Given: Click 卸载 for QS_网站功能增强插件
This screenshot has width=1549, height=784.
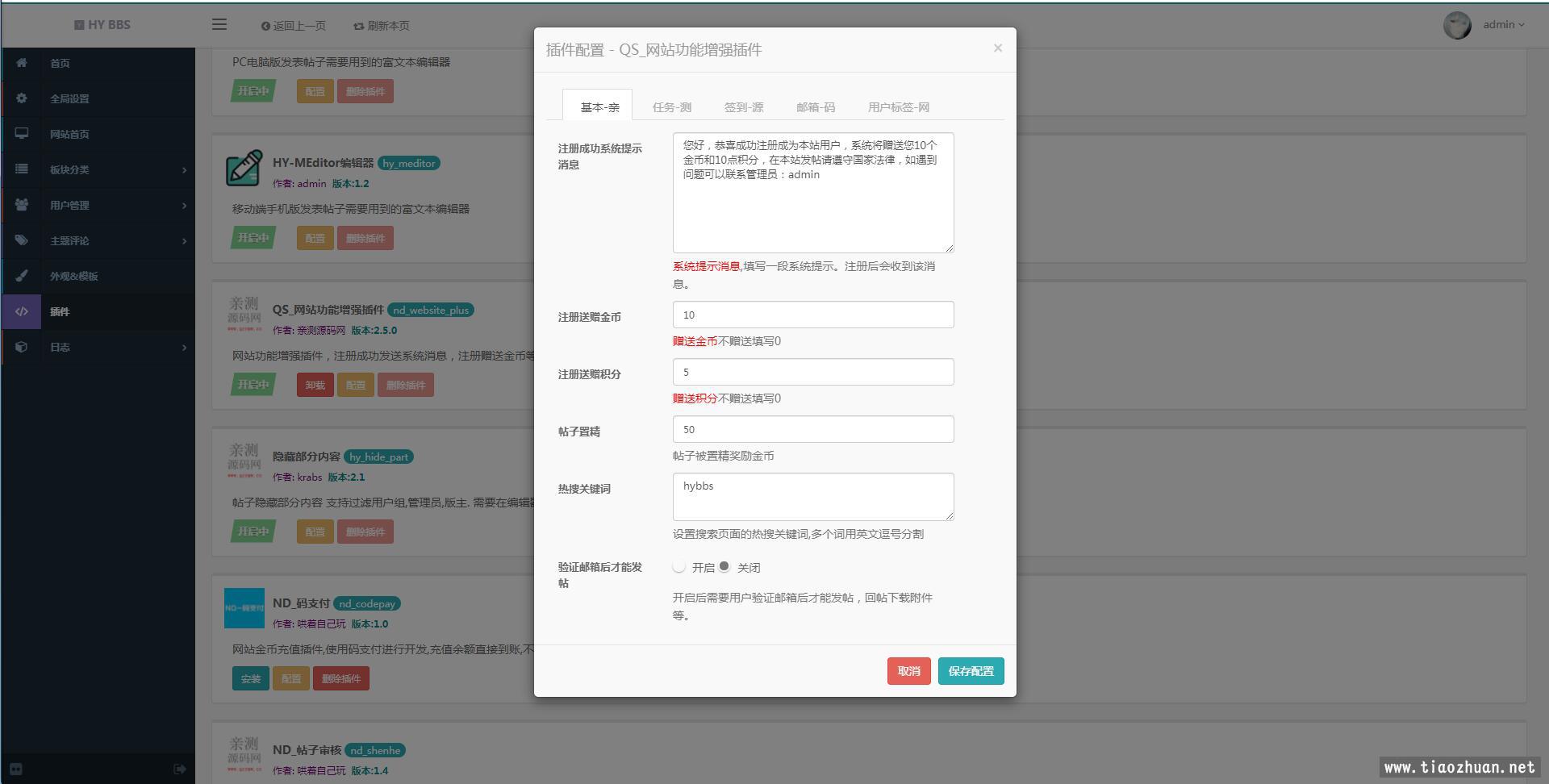Looking at the screenshot, I should pos(315,385).
